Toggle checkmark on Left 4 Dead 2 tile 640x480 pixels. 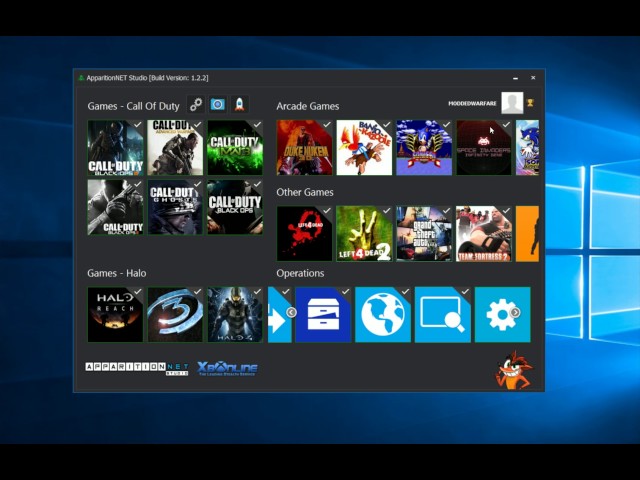click(x=387, y=211)
